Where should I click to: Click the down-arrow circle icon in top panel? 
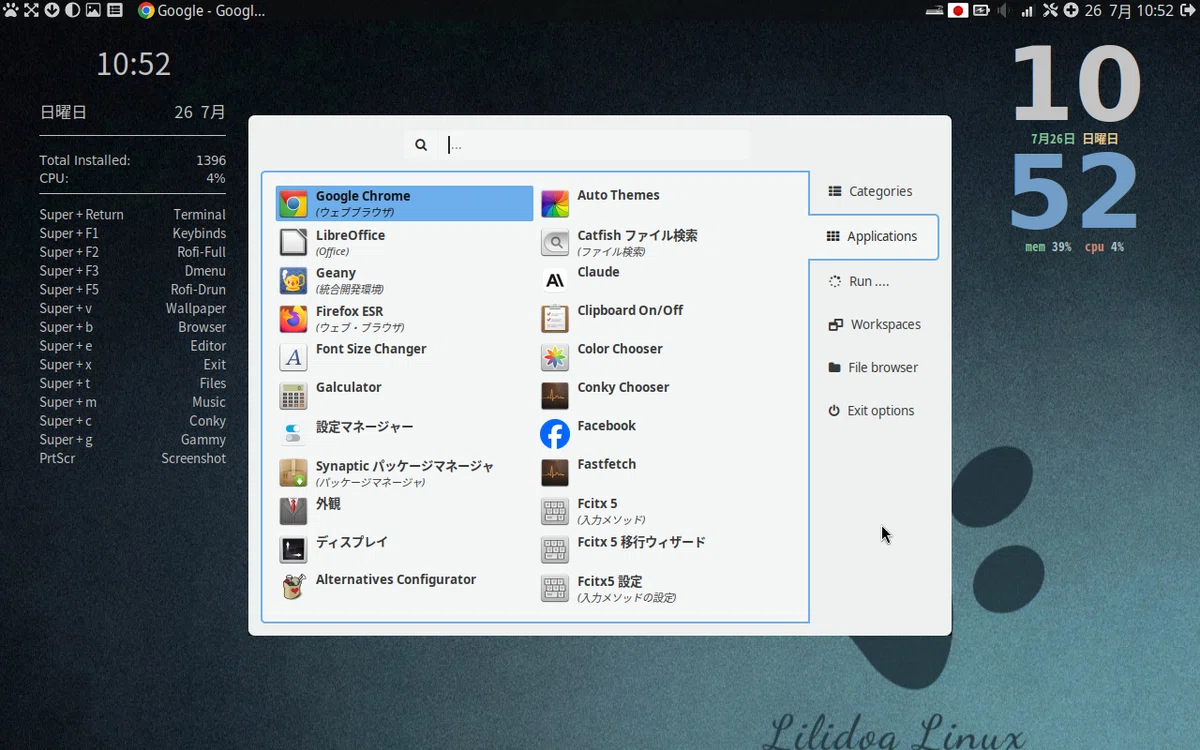[x=52, y=11]
